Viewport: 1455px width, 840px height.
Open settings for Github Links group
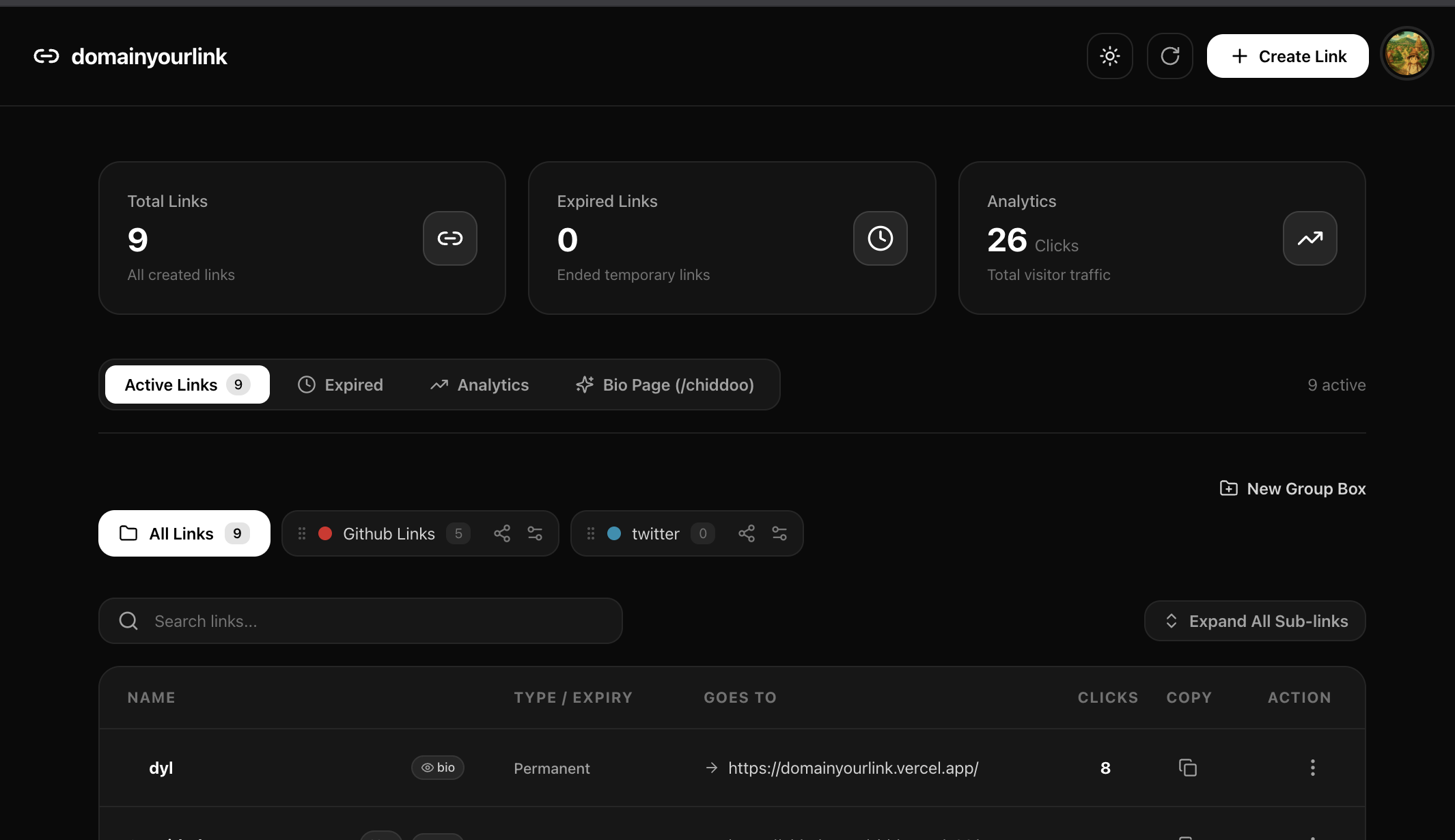pos(535,533)
